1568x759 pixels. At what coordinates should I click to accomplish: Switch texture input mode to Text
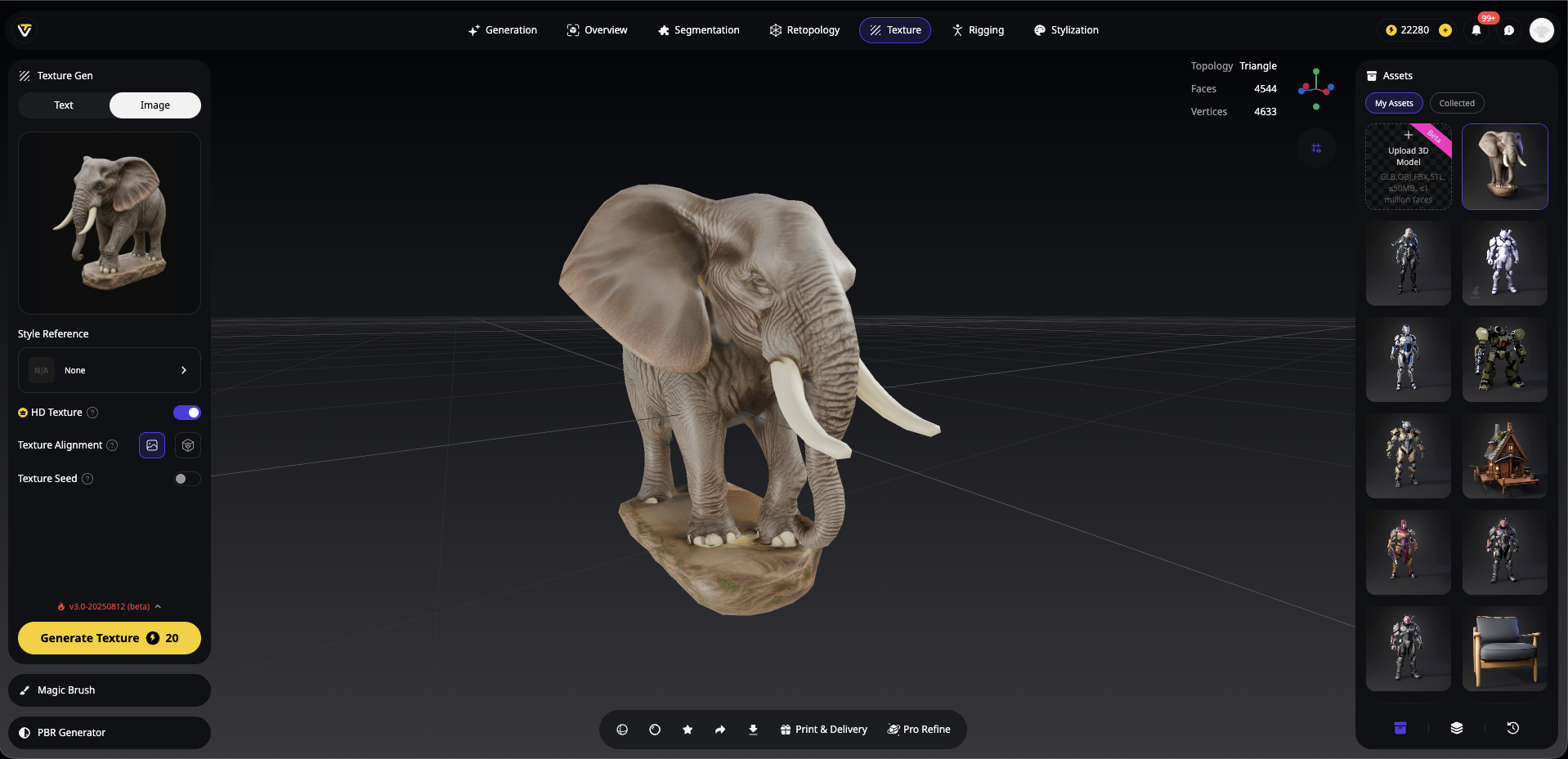coord(64,105)
